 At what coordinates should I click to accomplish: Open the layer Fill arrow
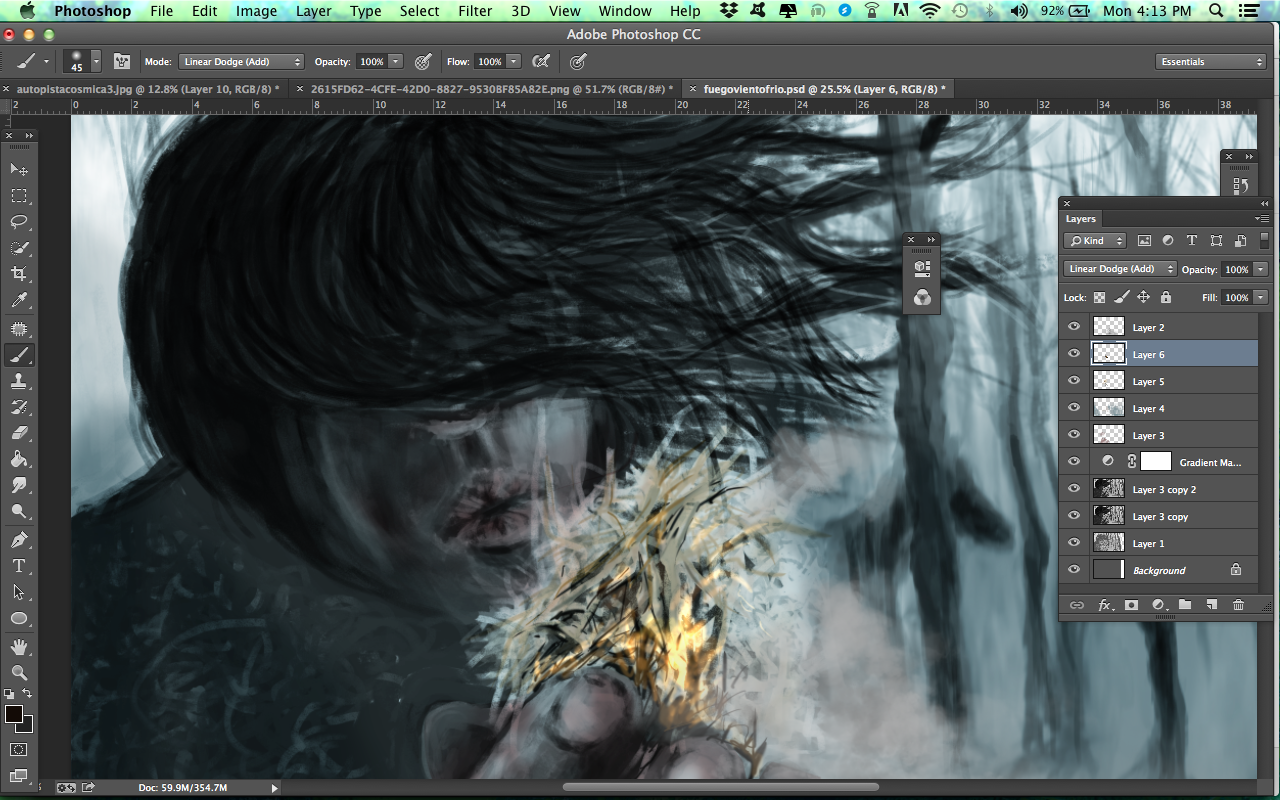pos(1260,297)
